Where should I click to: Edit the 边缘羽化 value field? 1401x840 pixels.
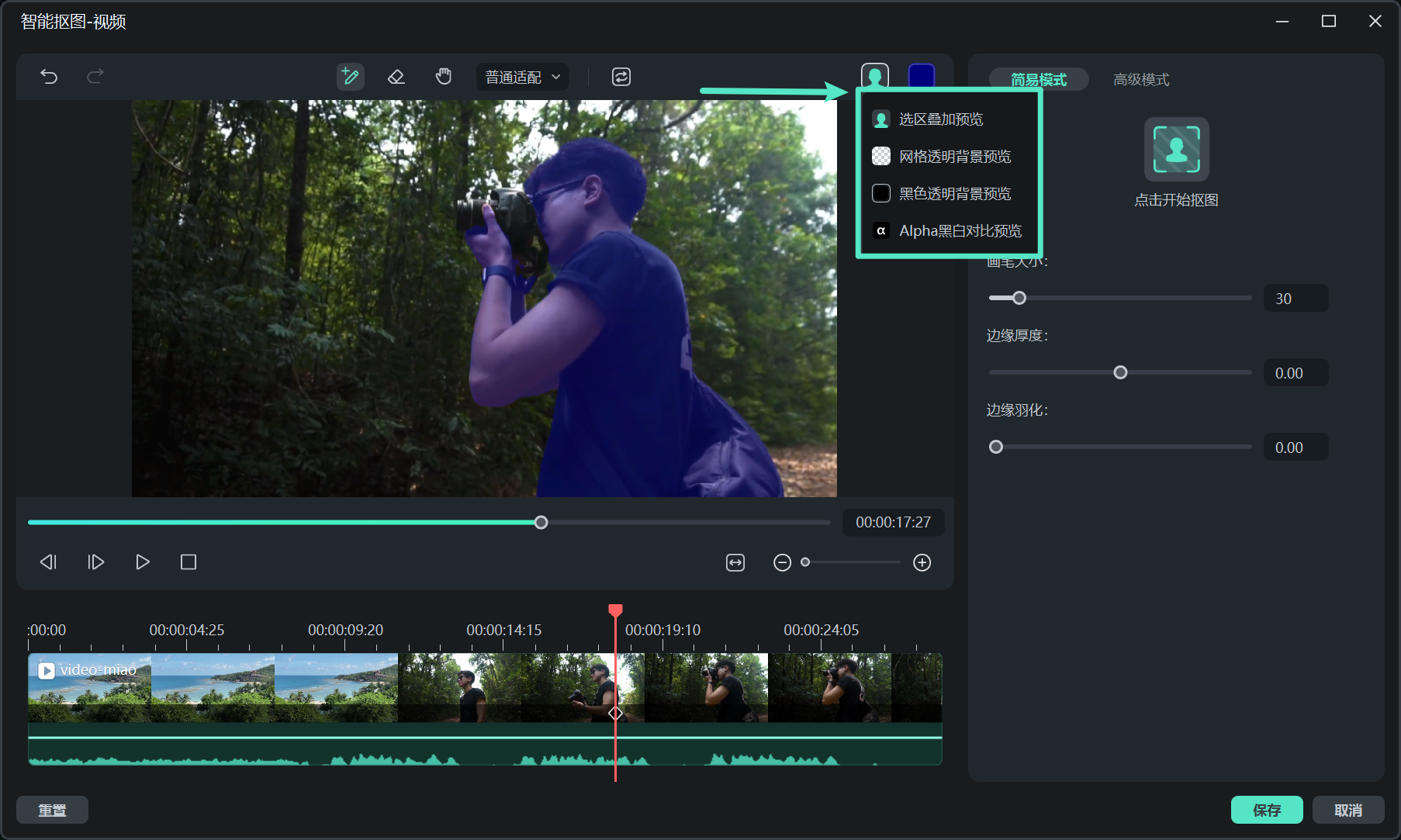pos(1296,448)
